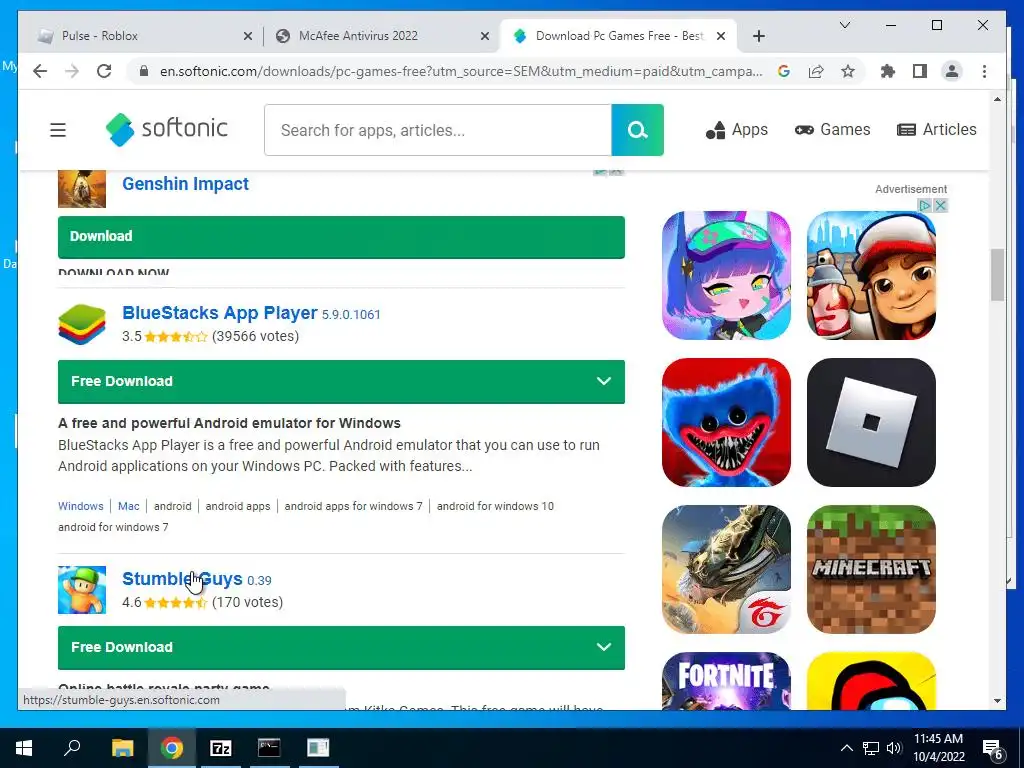1024x768 pixels.
Task: Open the Windows Start menu
Action: click(x=24, y=748)
